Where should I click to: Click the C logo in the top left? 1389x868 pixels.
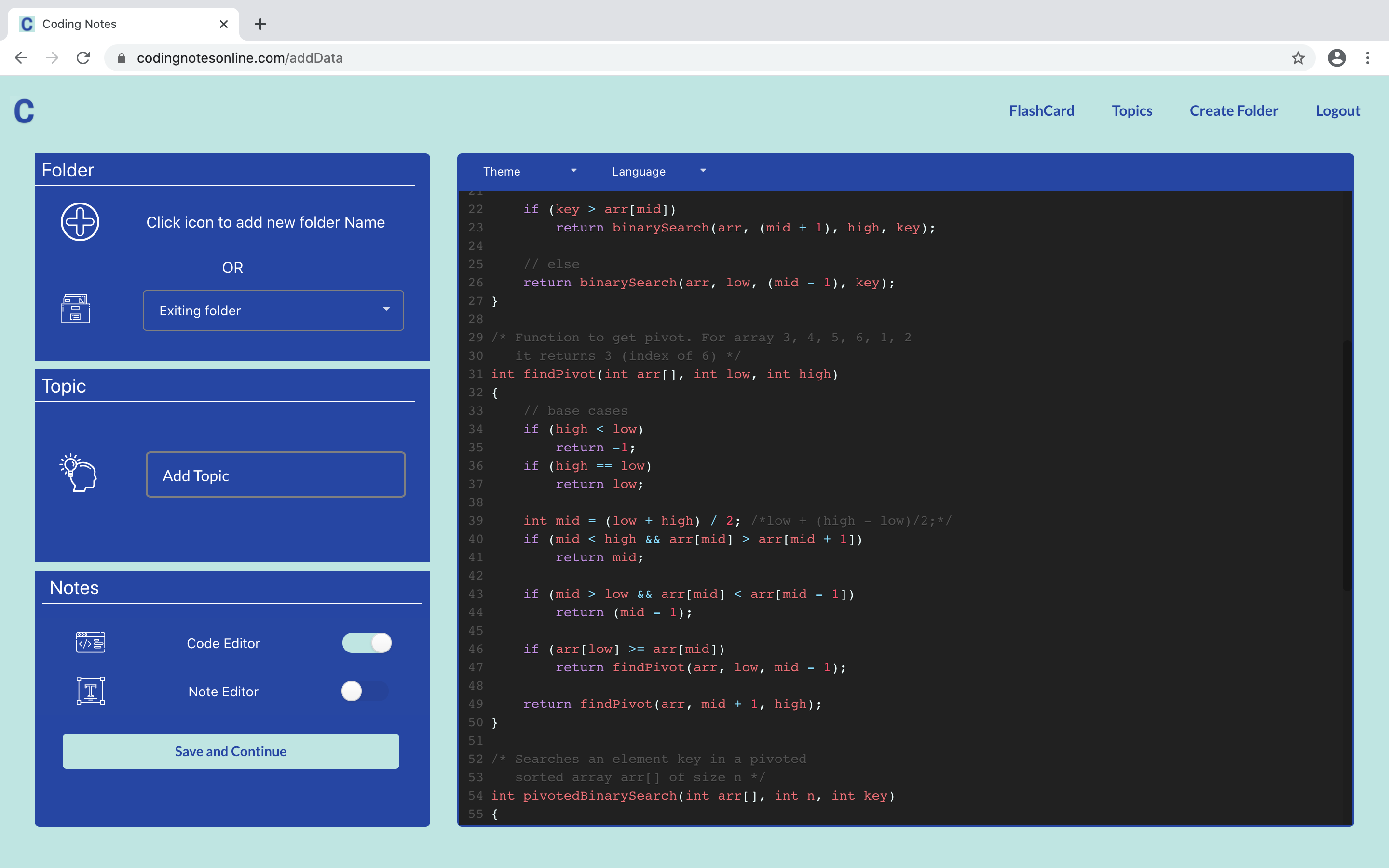tap(24, 111)
